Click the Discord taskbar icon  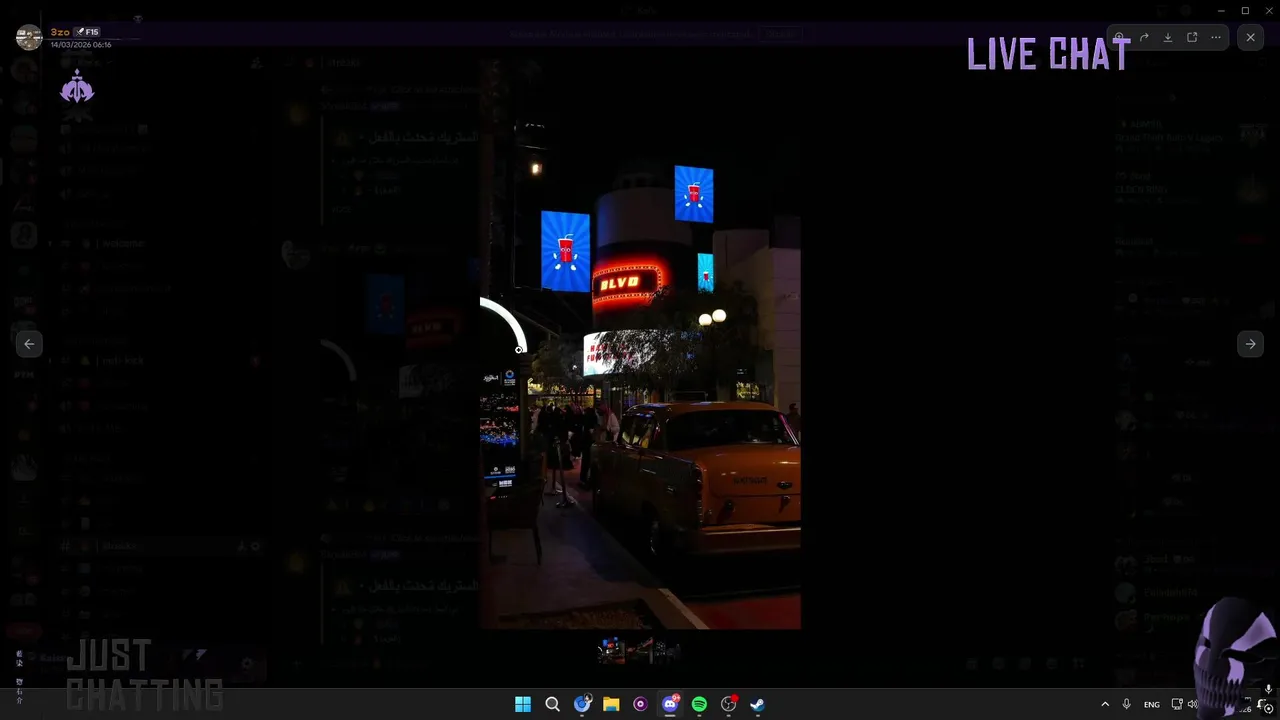pyautogui.click(x=670, y=704)
